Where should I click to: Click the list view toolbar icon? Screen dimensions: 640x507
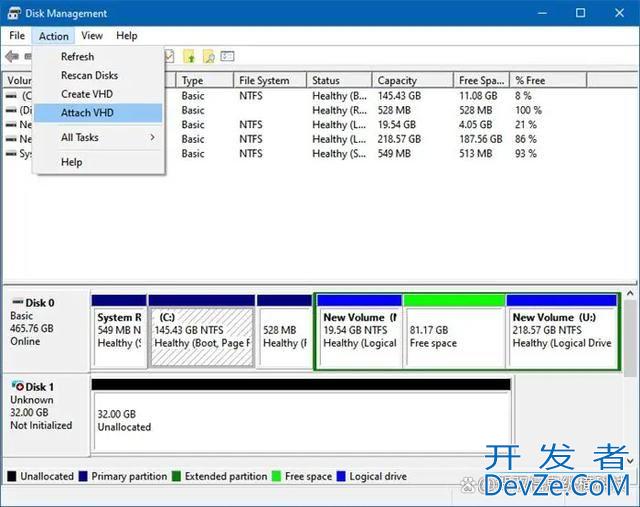[228, 57]
